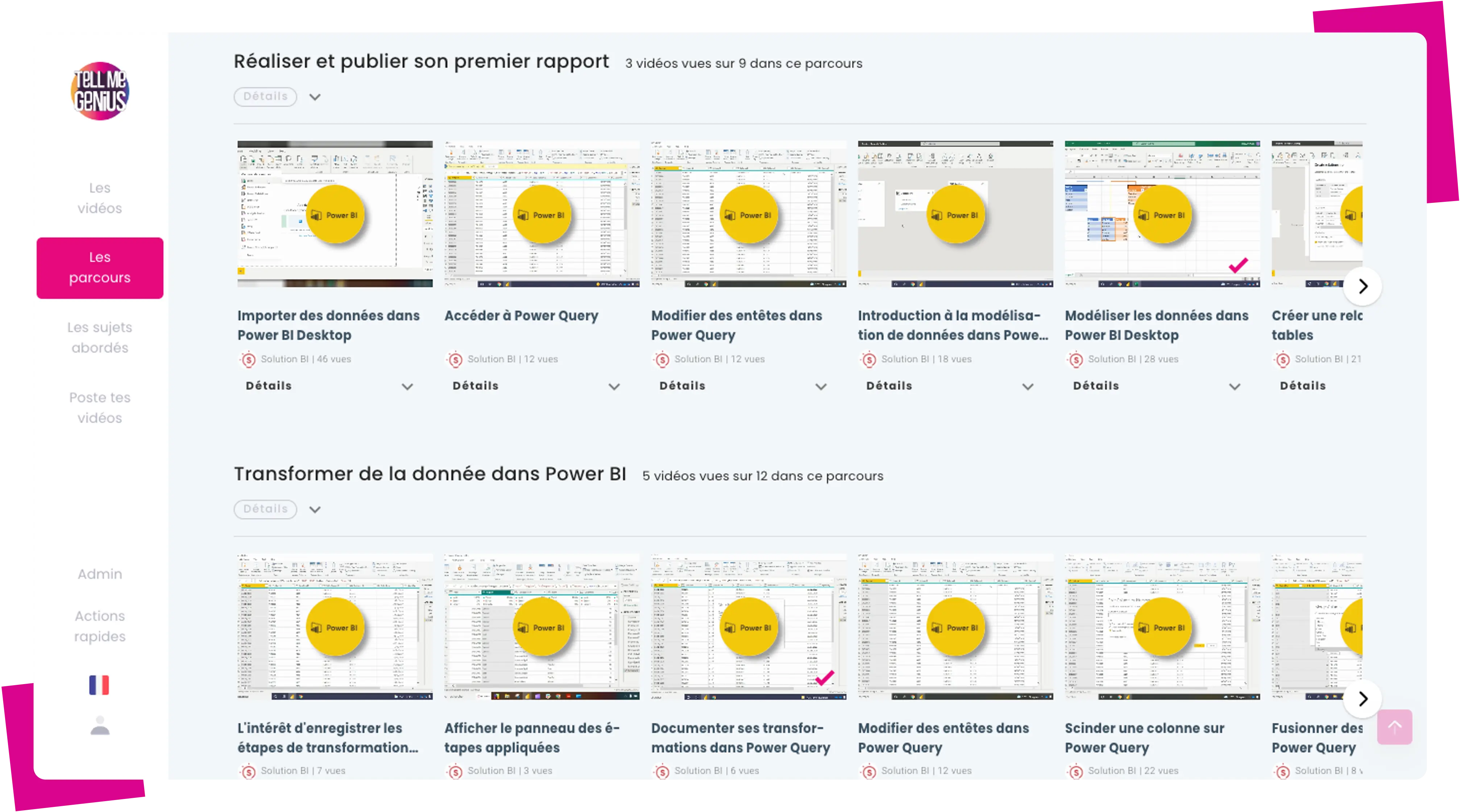Image resolution: width=1460 pixels, height=812 pixels.
Task: Open Scinder une colonne sur Power Query title
Action: pyautogui.click(x=1145, y=738)
